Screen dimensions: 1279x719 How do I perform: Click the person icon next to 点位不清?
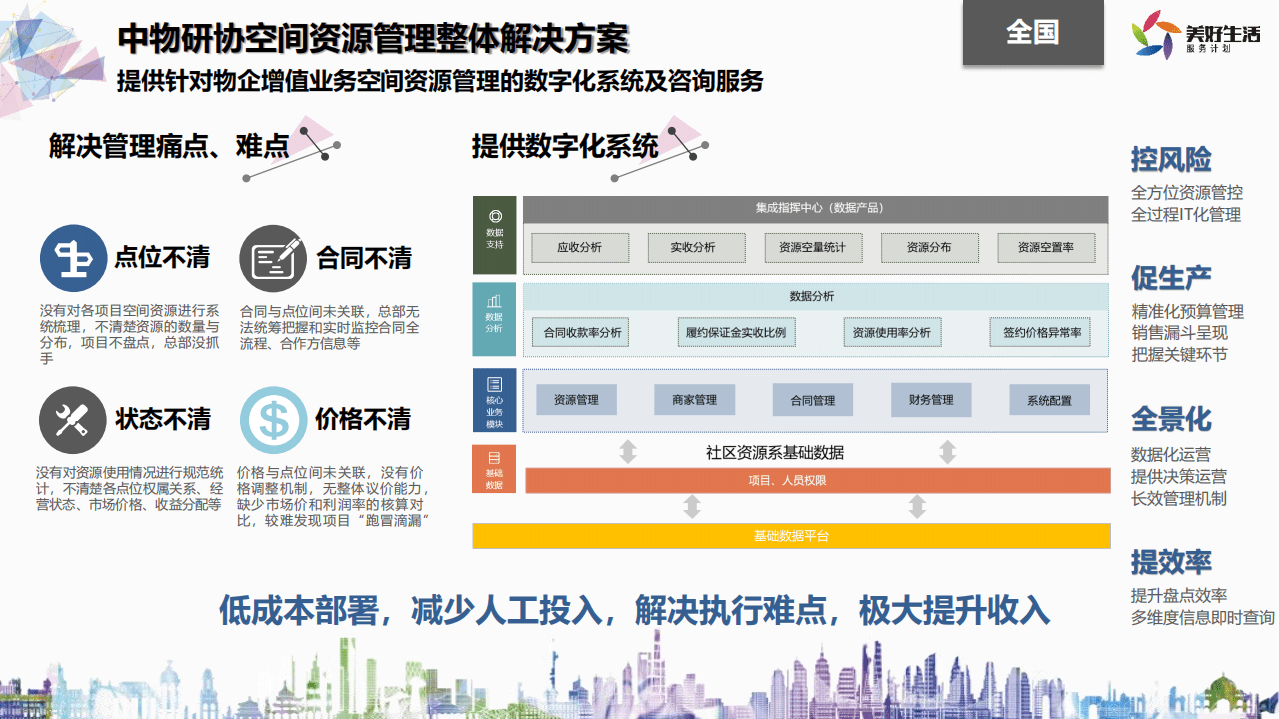(x=75, y=258)
